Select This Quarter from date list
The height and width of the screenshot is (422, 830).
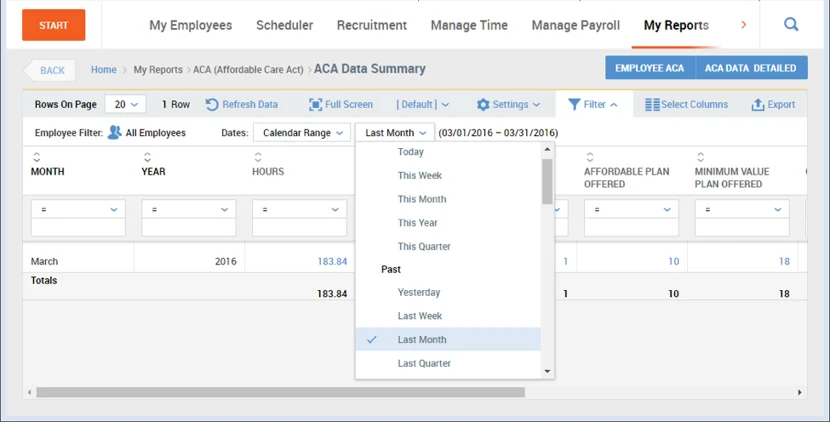(x=424, y=246)
